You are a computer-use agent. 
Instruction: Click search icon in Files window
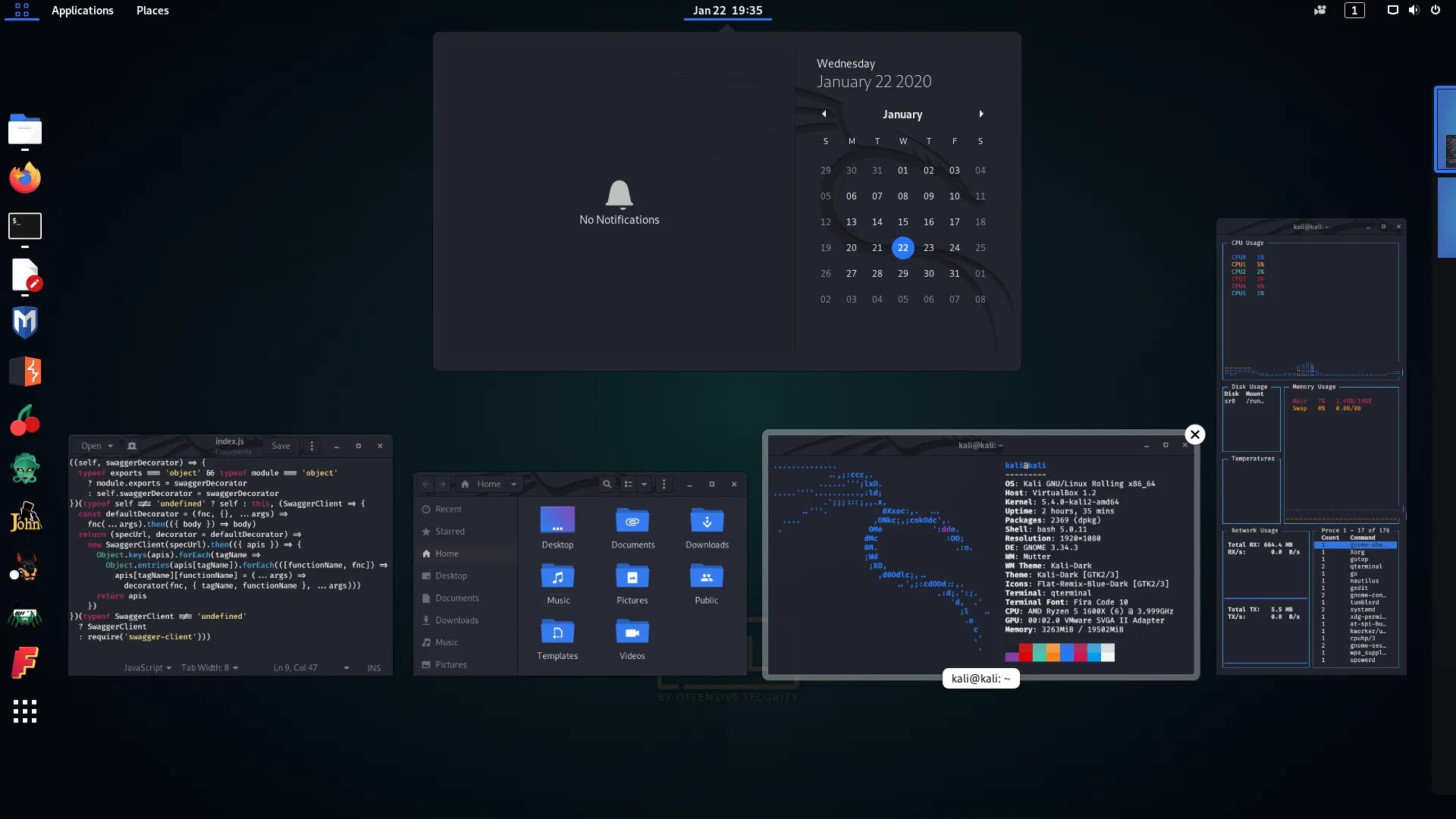tap(607, 484)
